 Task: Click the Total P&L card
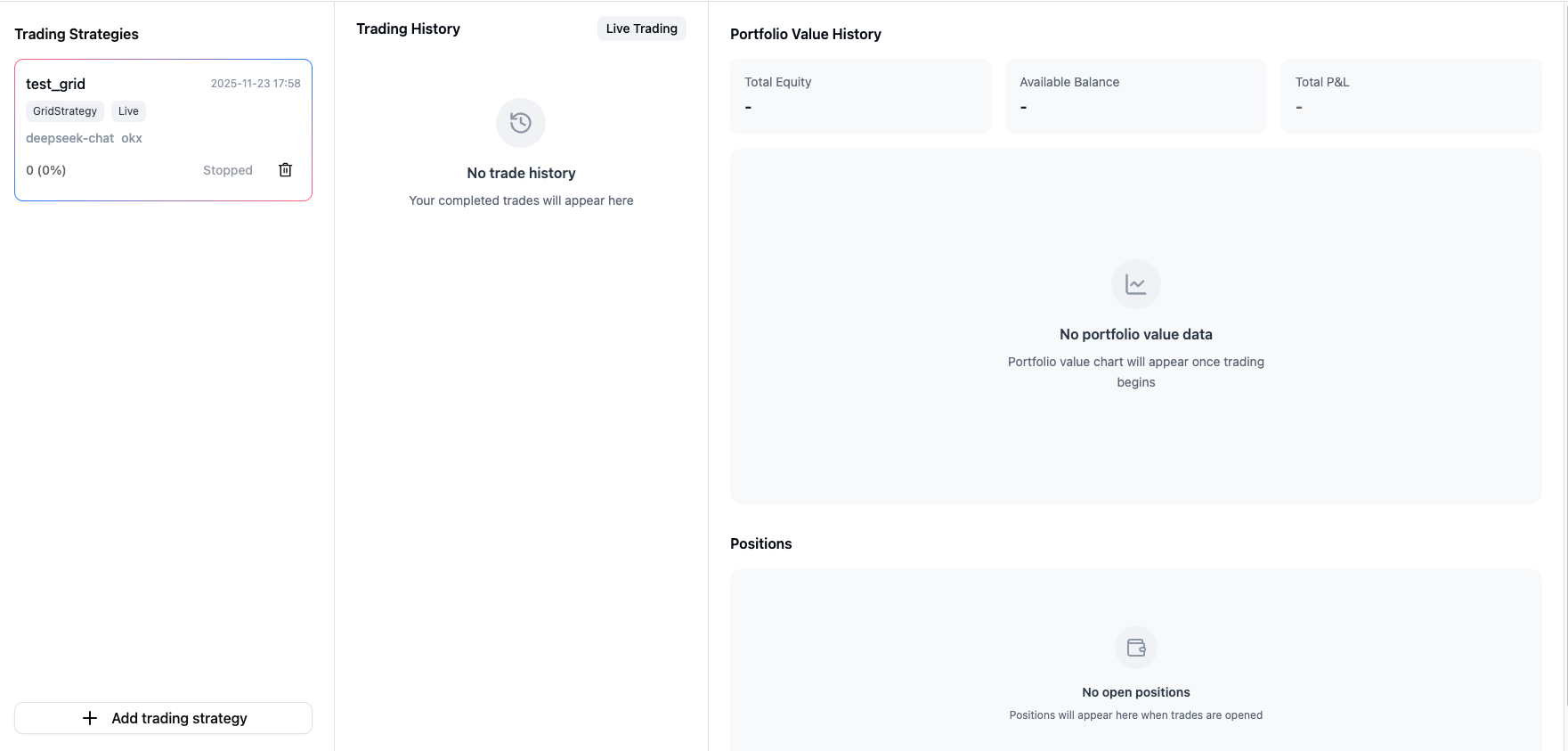(x=1410, y=95)
